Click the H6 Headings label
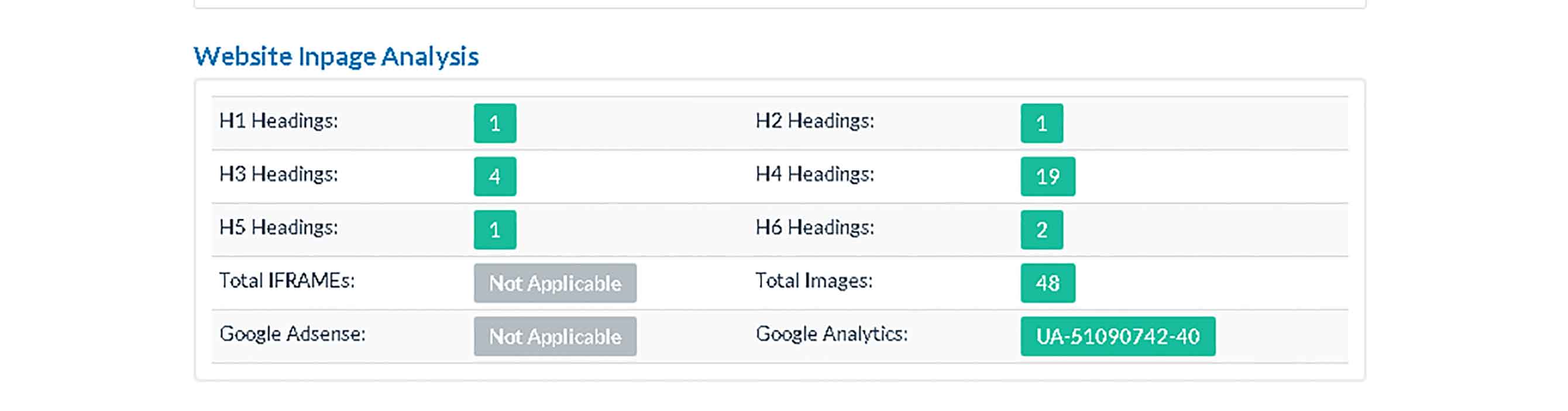 click(814, 227)
